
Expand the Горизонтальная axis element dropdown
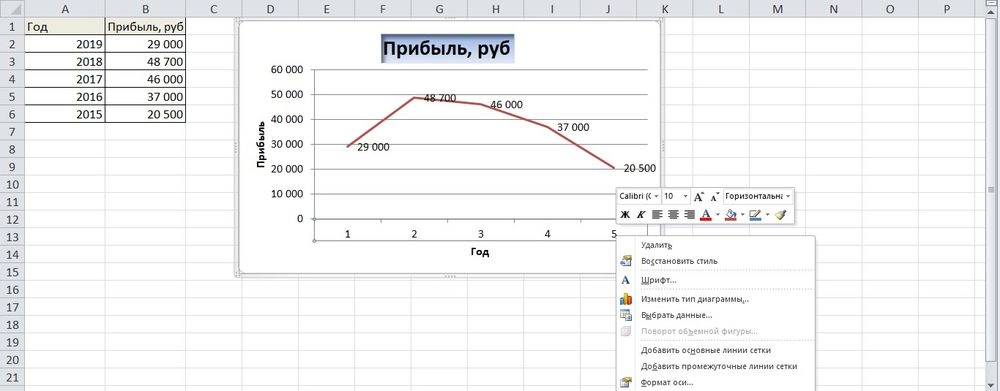click(x=788, y=196)
